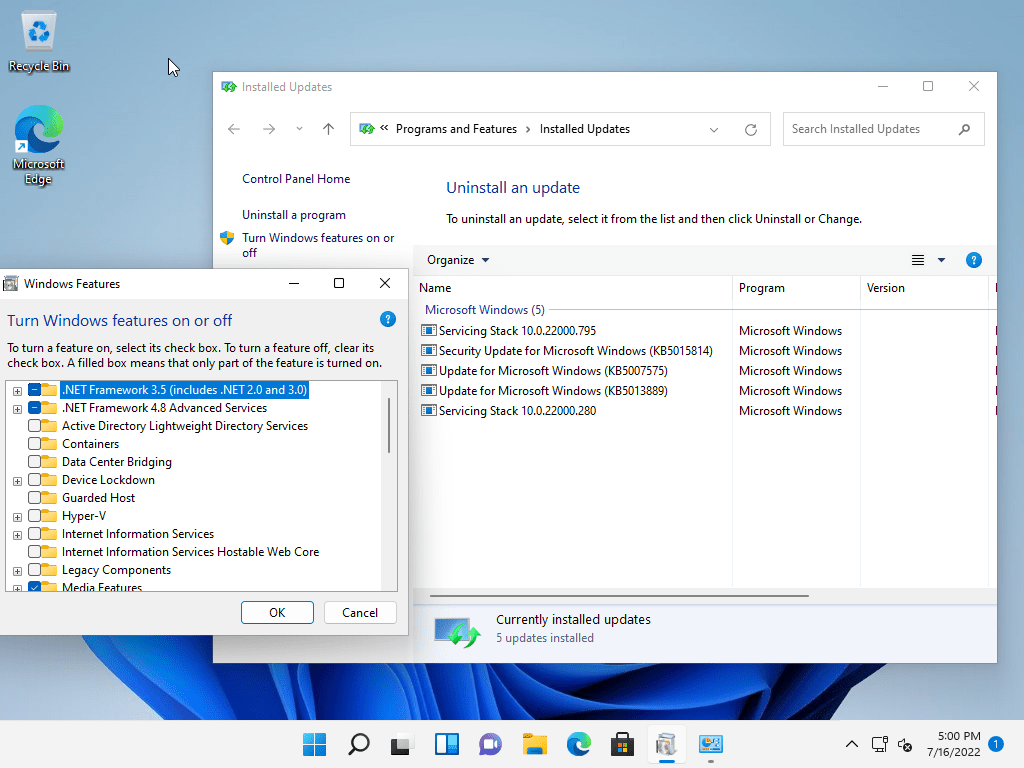Image resolution: width=1024 pixels, height=768 pixels.
Task: Click Cancel in Windows Features dialog
Action: (x=360, y=613)
